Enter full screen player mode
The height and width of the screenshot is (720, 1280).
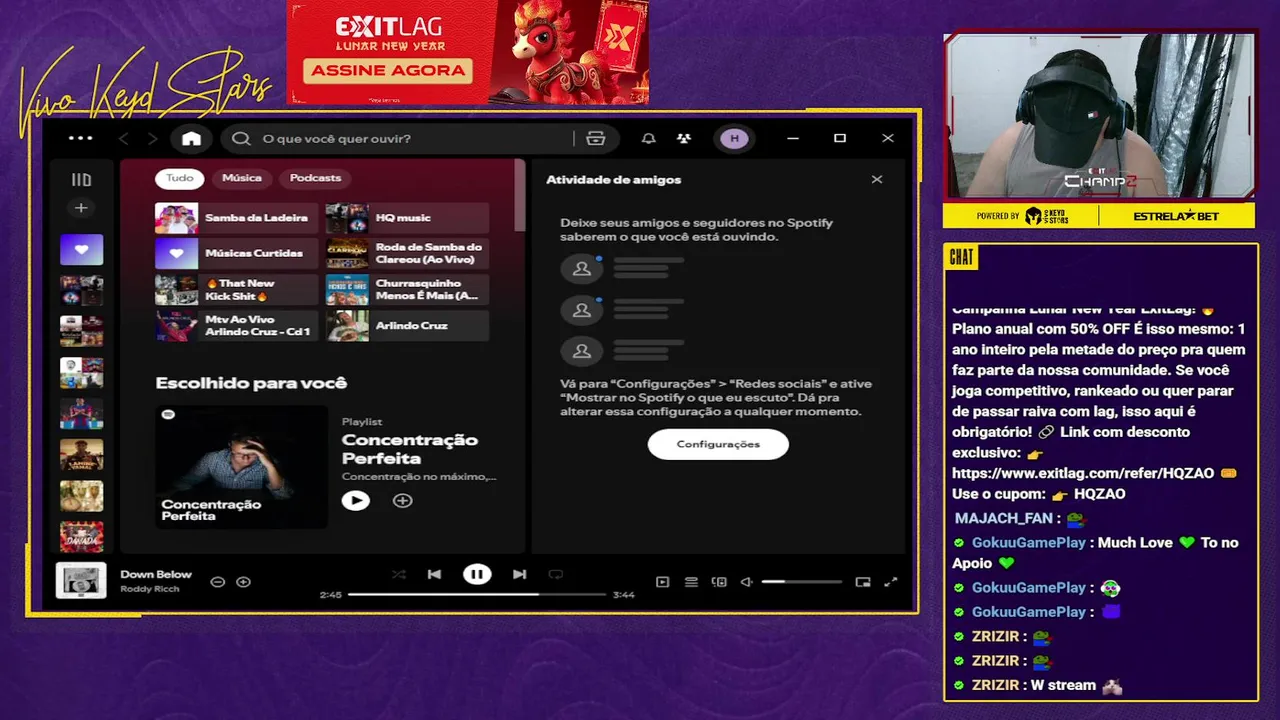(x=891, y=582)
